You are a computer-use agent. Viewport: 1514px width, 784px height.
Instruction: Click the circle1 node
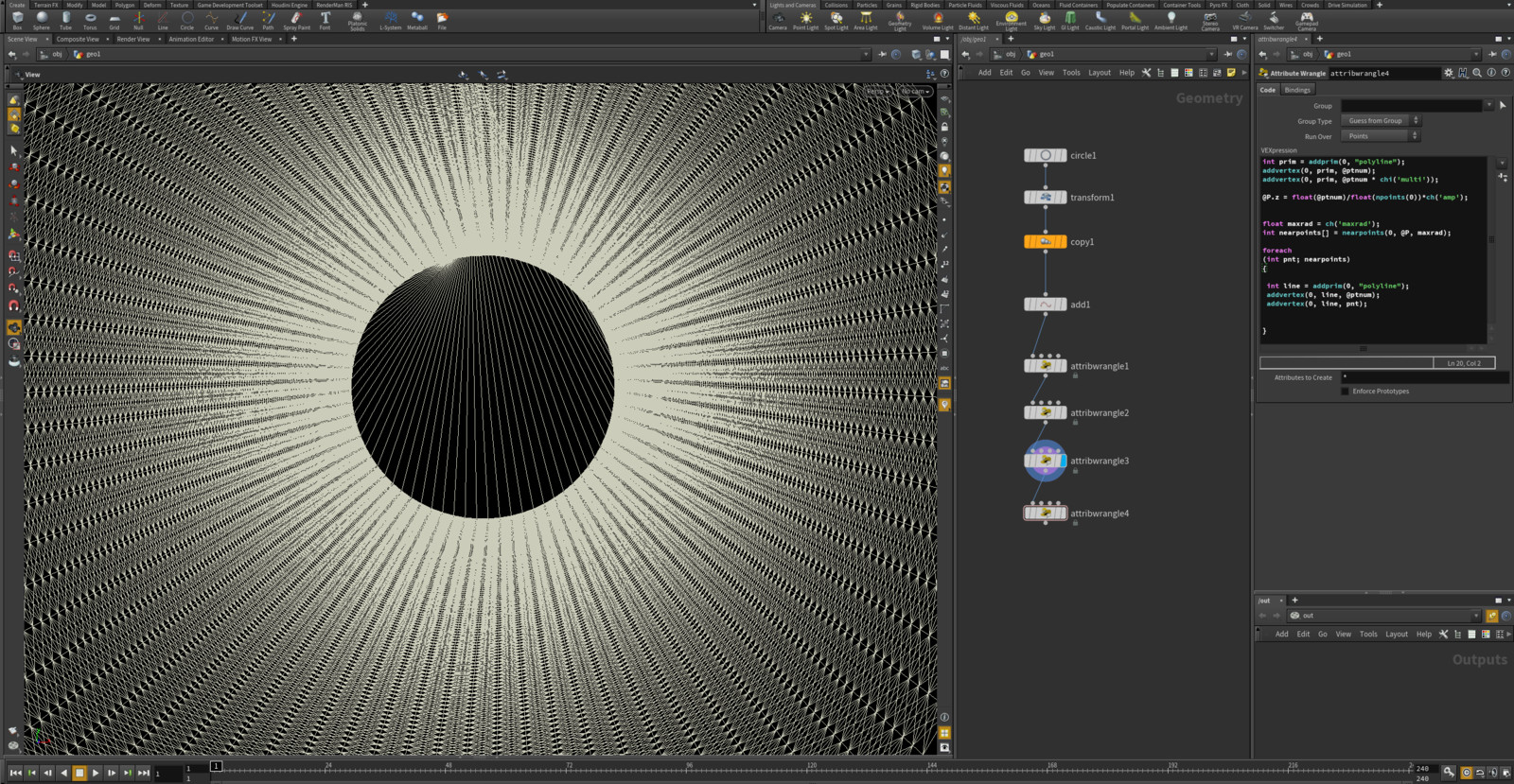(x=1046, y=155)
